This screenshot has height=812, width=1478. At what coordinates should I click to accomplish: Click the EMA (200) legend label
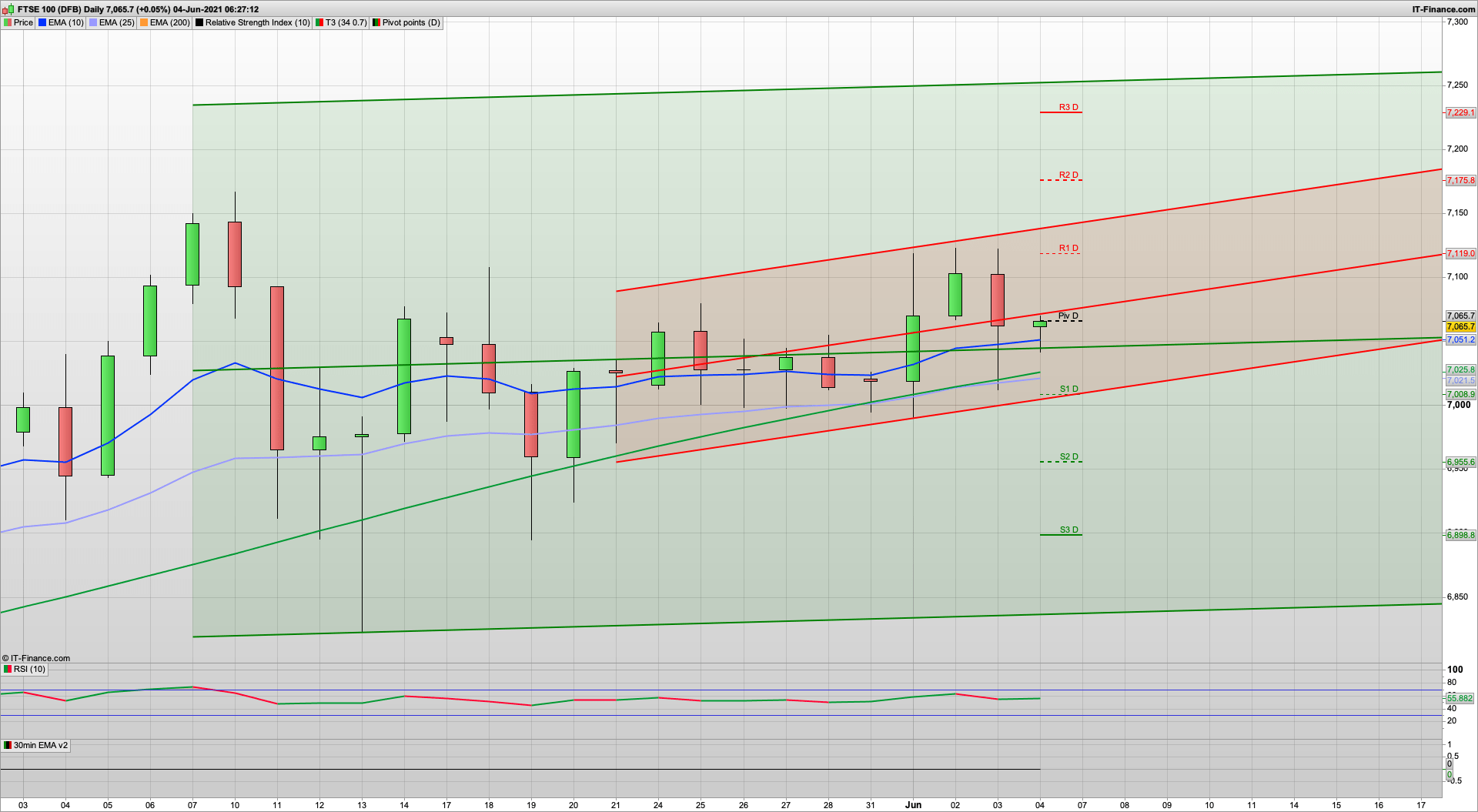(170, 22)
